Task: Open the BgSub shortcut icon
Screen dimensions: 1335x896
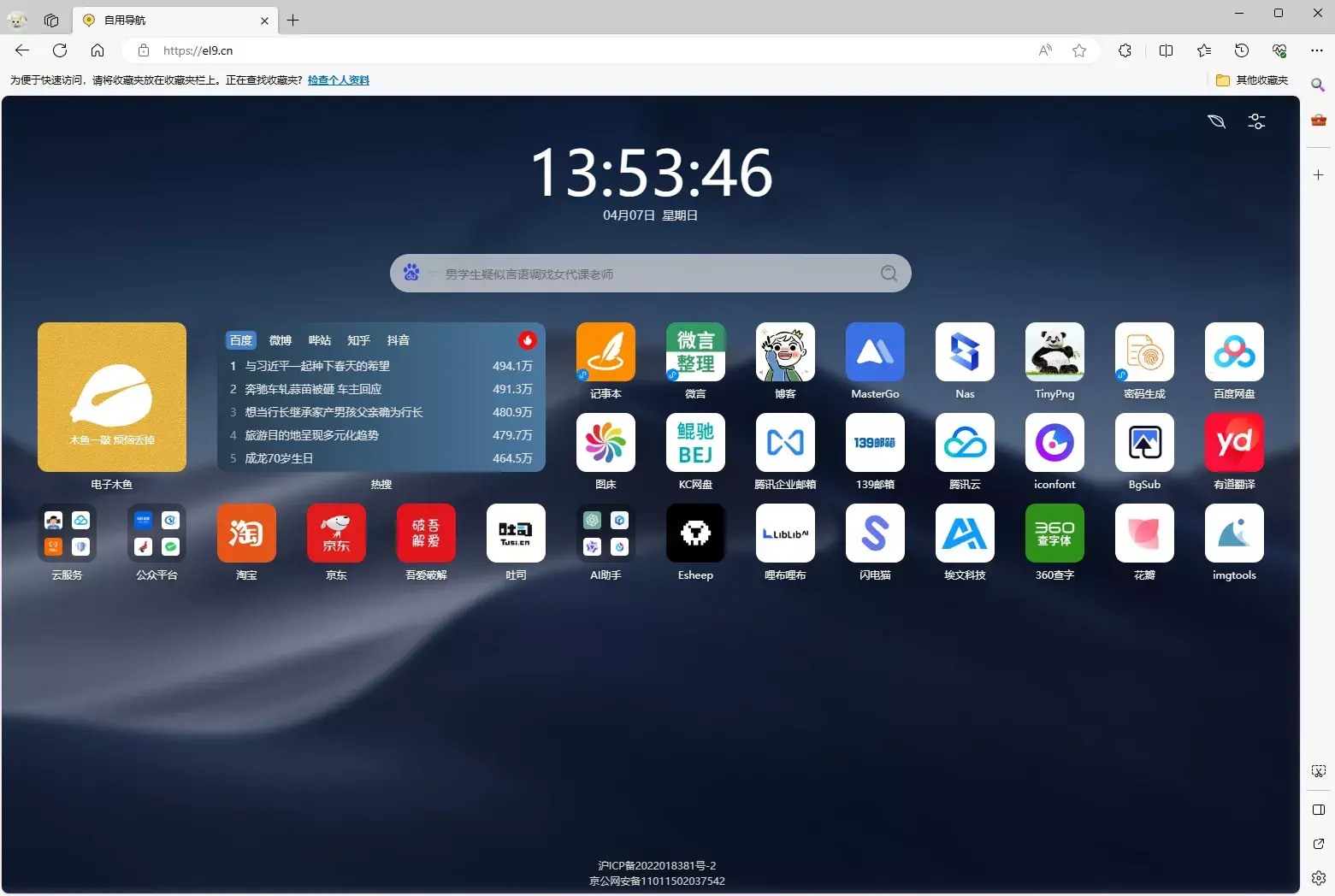Action: [1144, 442]
